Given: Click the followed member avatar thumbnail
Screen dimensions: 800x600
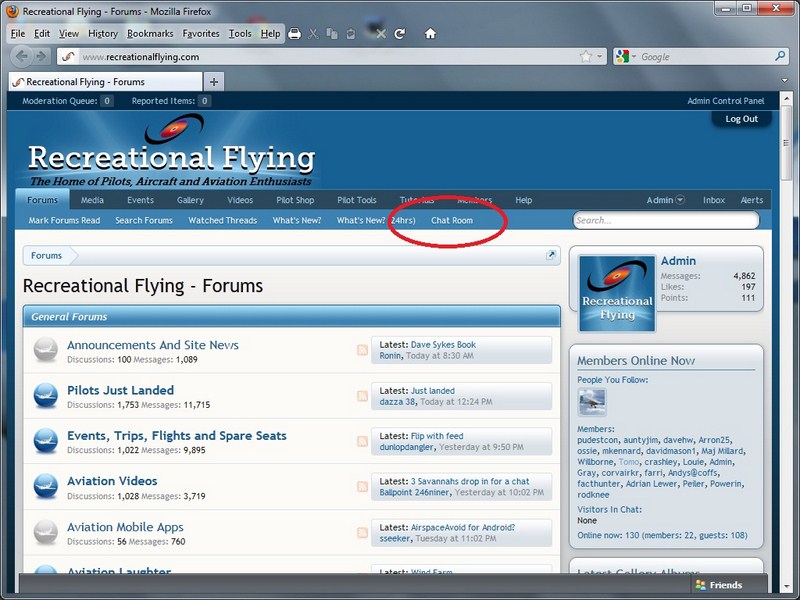Looking at the screenshot, I should click(592, 402).
